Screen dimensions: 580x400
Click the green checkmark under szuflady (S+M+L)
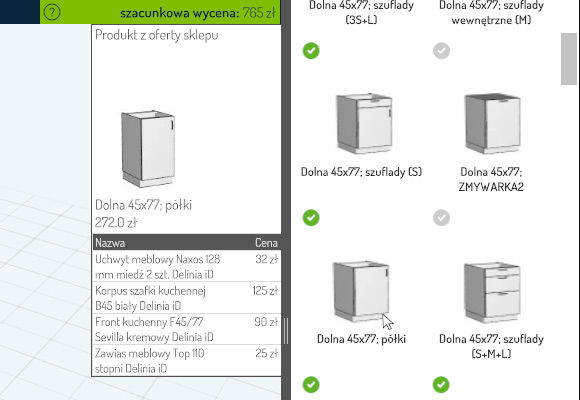coord(441,384)
